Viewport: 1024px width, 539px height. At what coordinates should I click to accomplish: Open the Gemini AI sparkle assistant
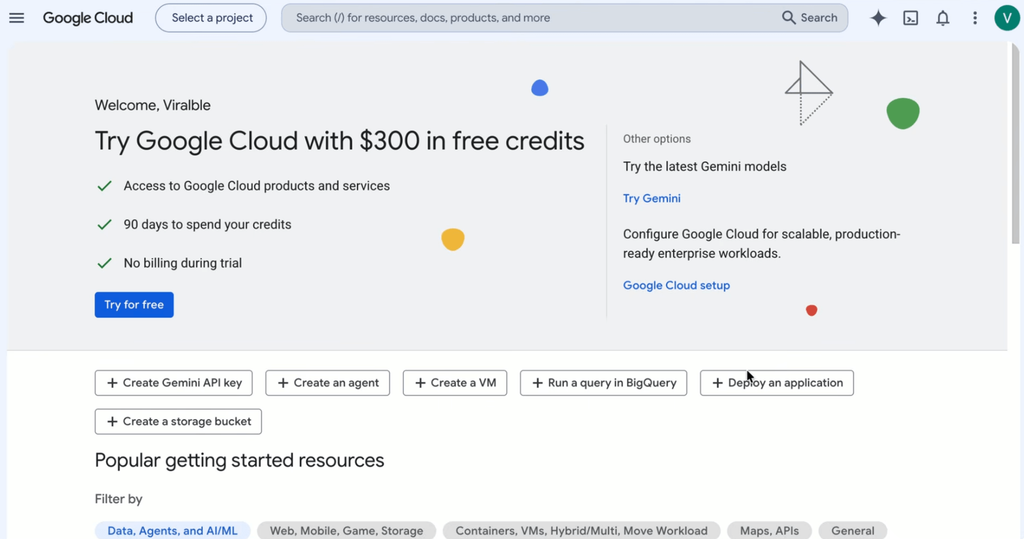tap(878, 18)
